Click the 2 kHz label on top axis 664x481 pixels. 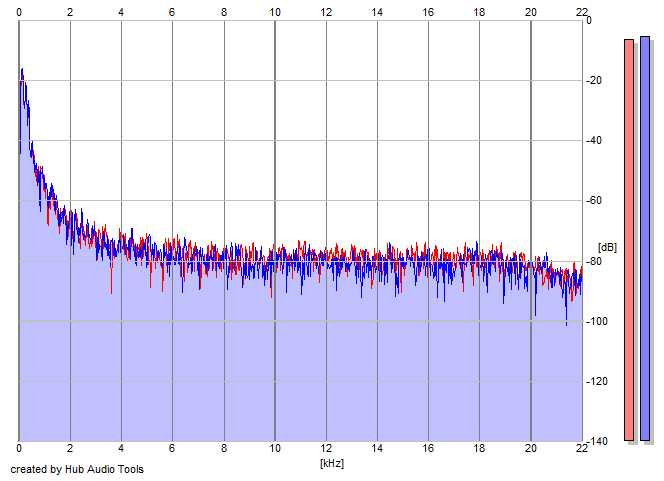[70, 12]
